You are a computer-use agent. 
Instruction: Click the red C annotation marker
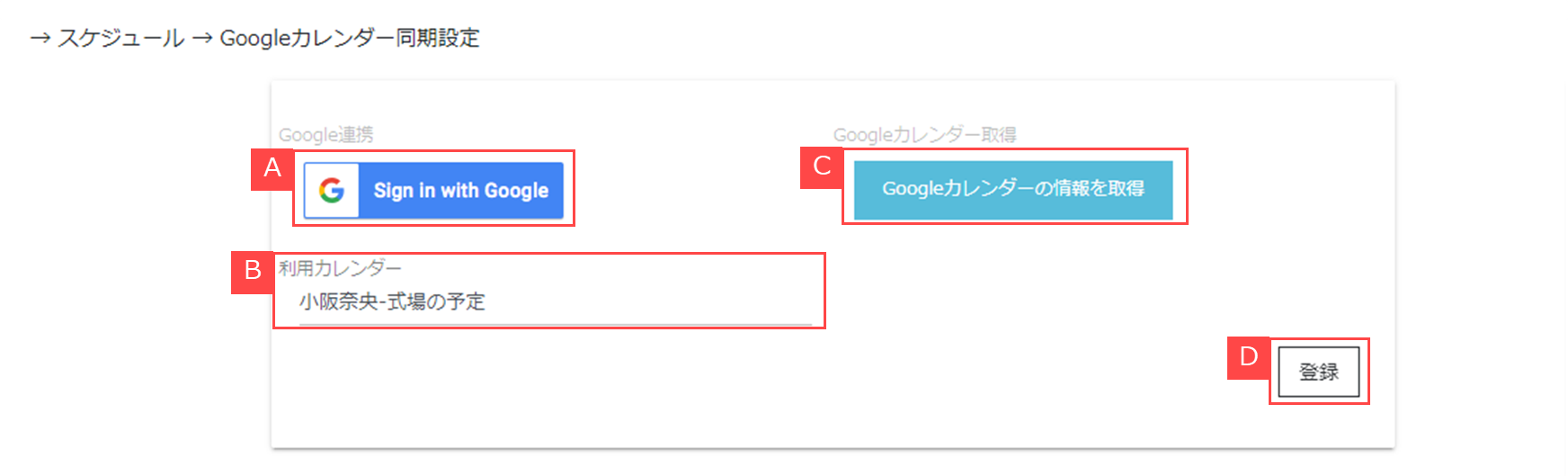822,166
